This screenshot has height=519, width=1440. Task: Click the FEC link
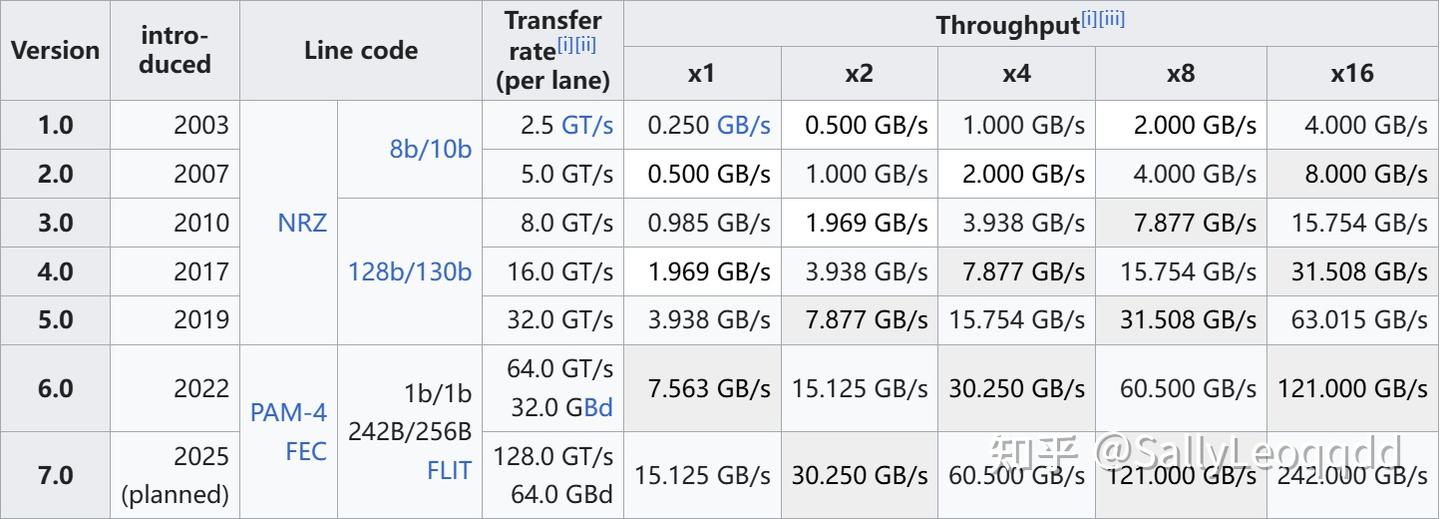coord(306,452)
